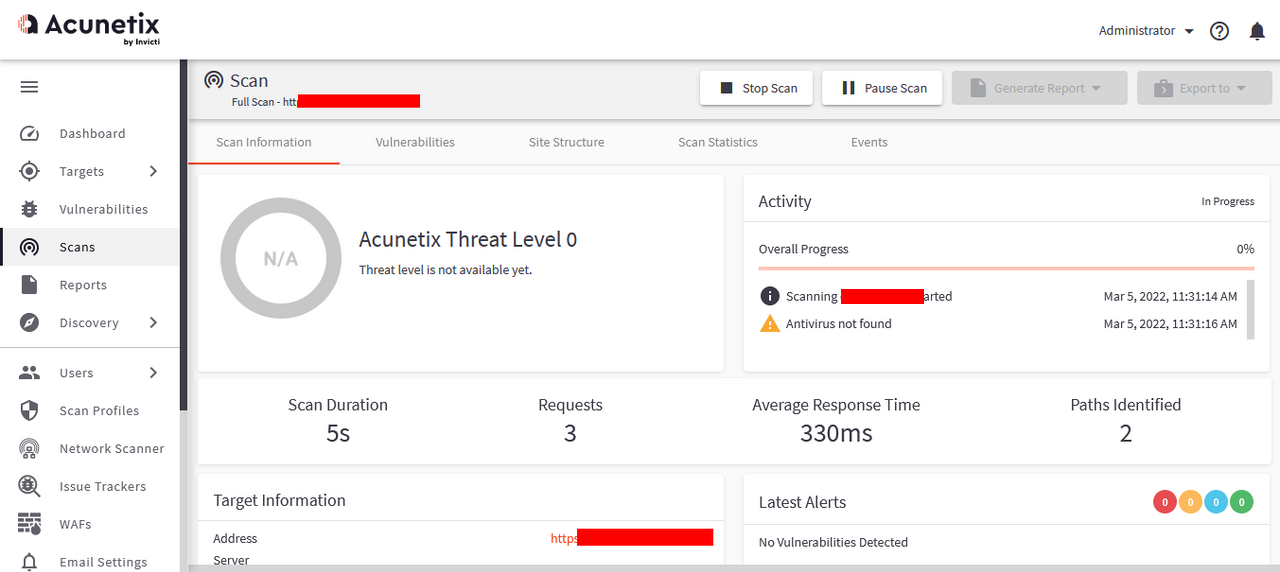1280x572 pixels.
Task: Open the Generate Report dropdown
Action: click(x=1039, y=88)
